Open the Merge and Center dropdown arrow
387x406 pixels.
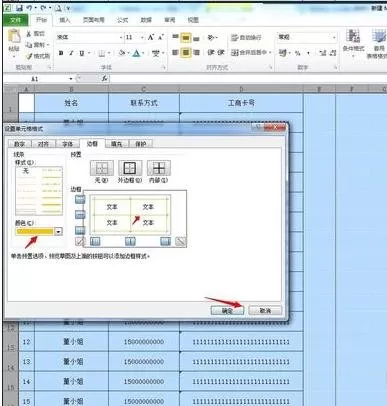tap(270, 52)
